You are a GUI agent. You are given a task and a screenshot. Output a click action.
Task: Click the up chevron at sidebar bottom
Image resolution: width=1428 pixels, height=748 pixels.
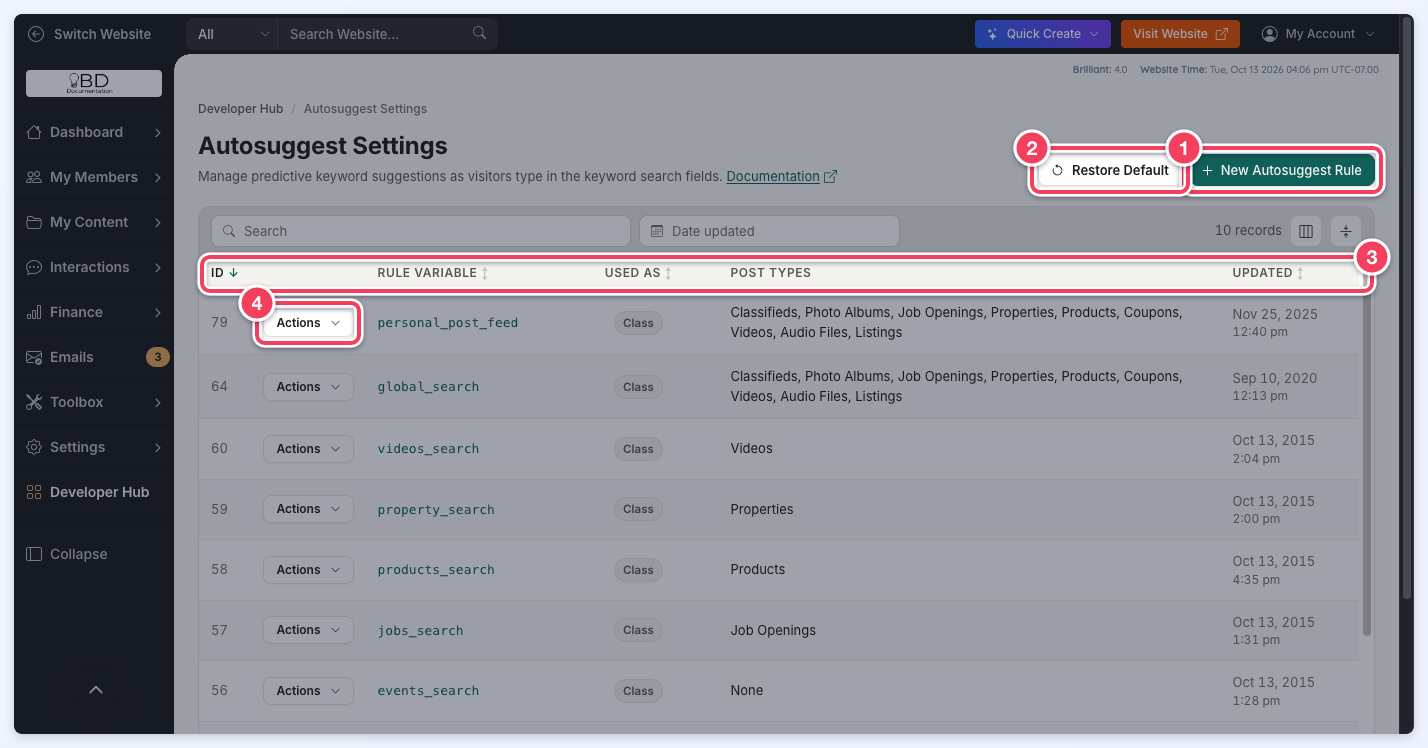coord(96,690)
